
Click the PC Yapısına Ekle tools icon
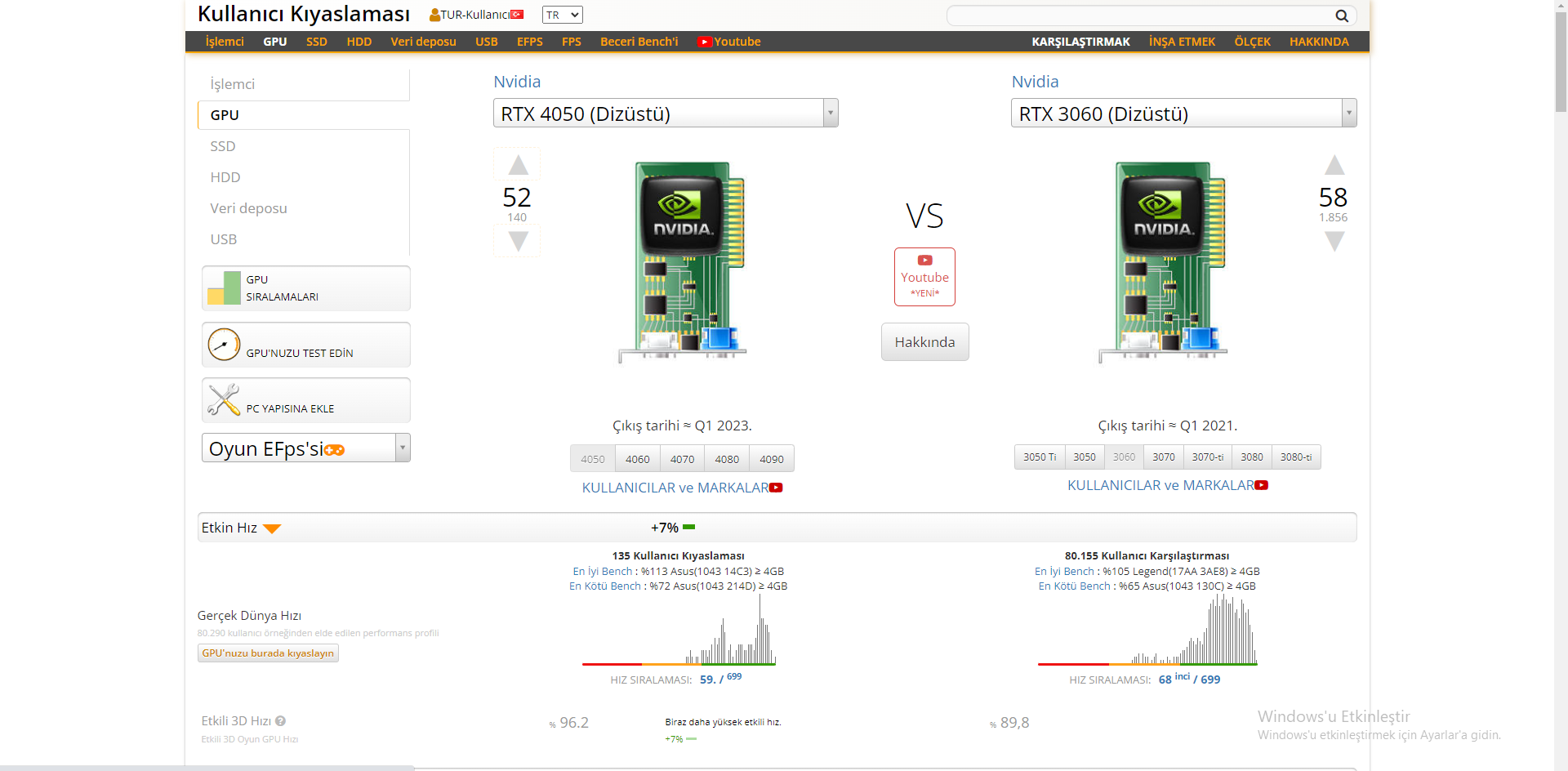tap(224, 400)
